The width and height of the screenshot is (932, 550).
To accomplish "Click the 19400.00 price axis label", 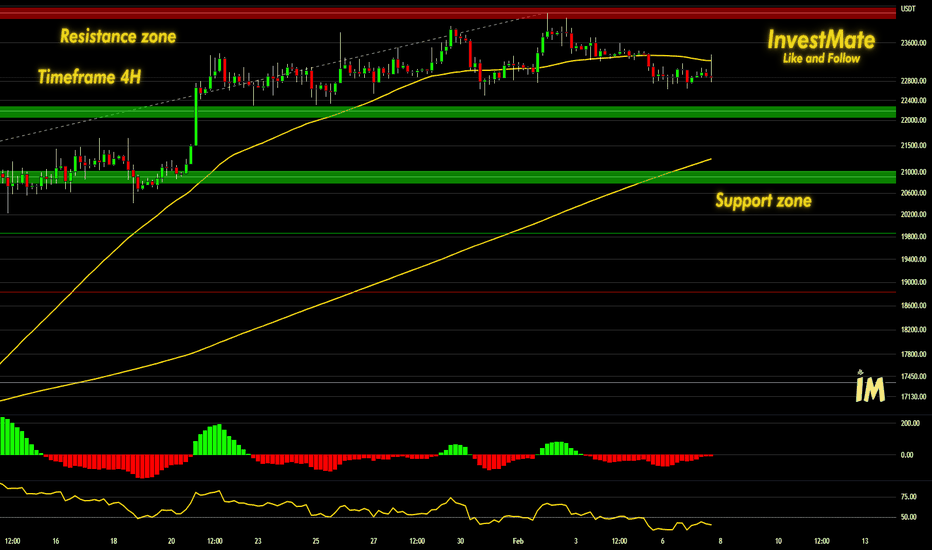I will coord(914,259).
